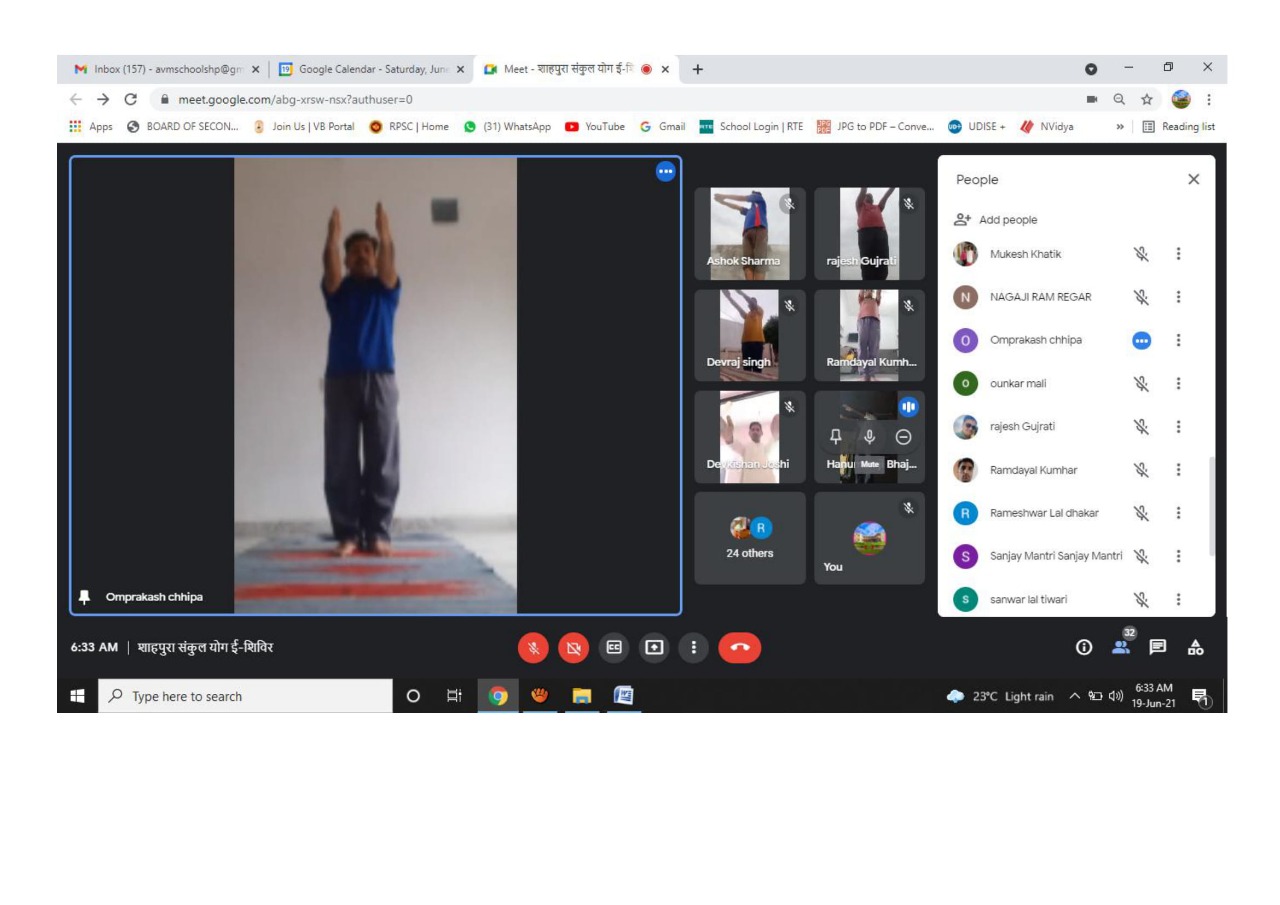Open more actions for NAGAJI RAM REGAR

(x=1178, y=297)
